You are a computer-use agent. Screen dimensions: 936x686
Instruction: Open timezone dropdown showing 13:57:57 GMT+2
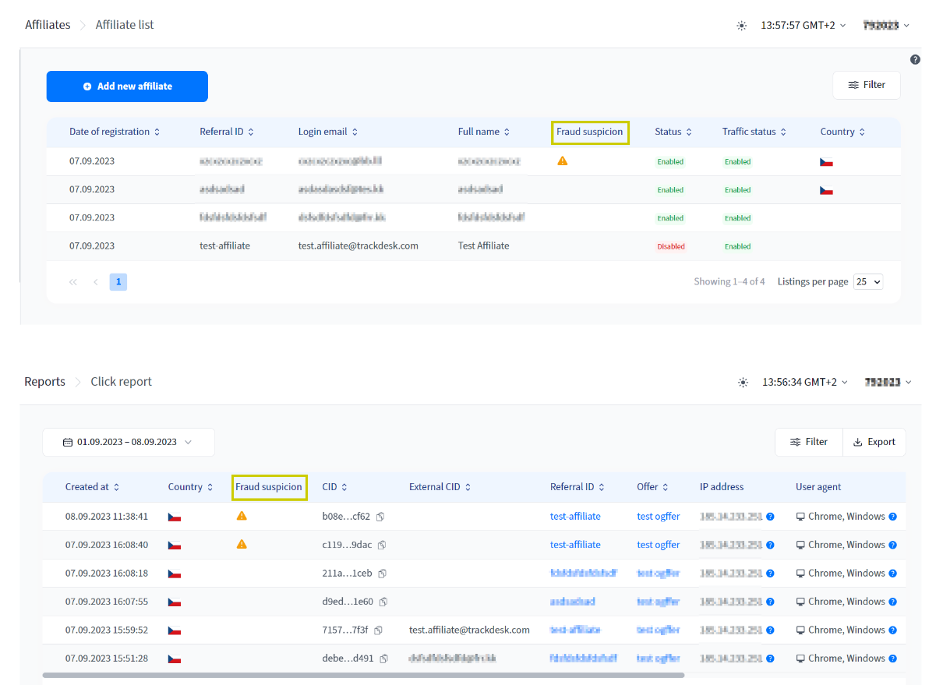tap(803, 25)
